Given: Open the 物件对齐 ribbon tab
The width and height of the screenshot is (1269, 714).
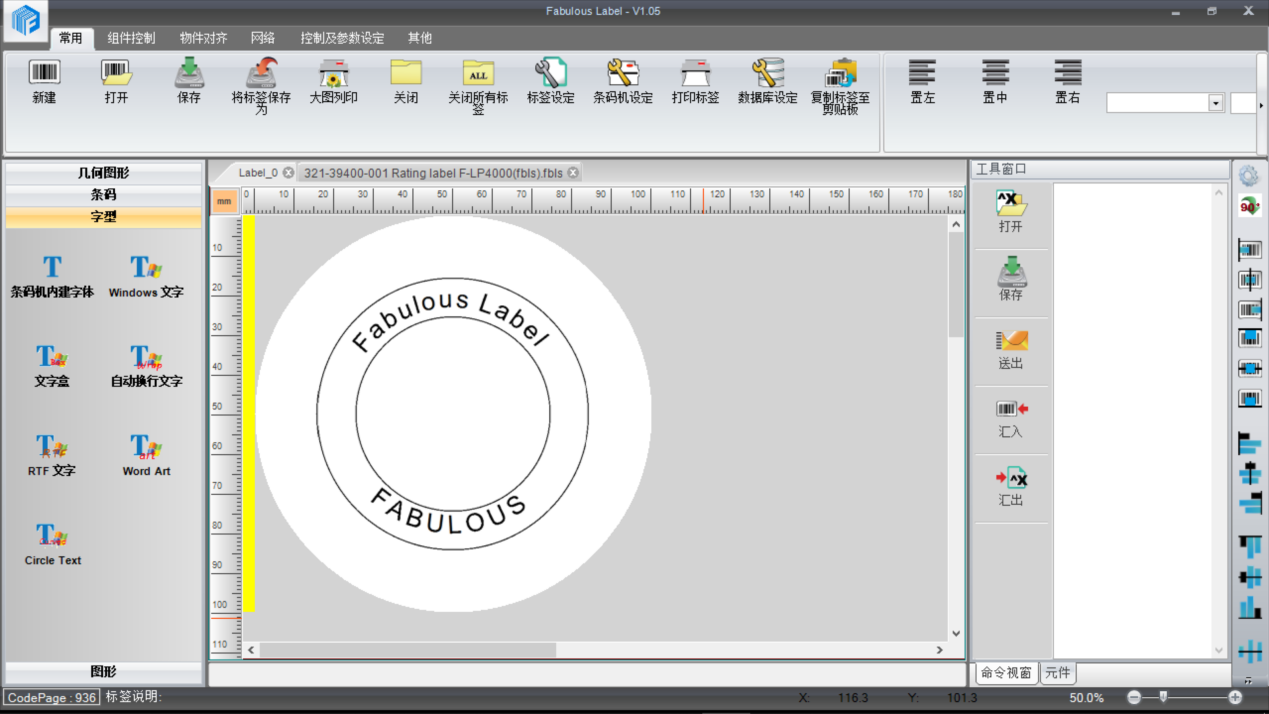Looking at the screenshot, I should [x=203, y=38].
